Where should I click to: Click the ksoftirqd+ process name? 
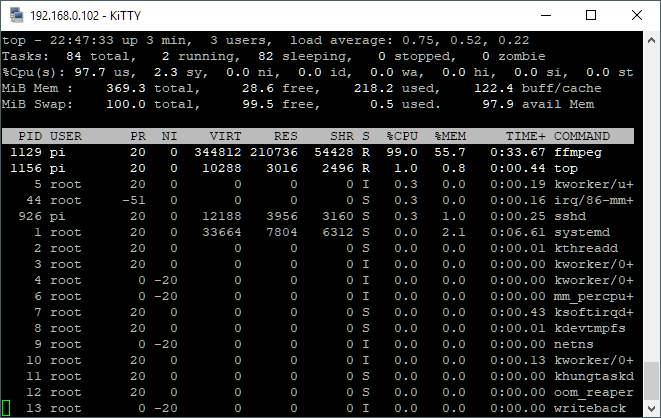point(594,313)
